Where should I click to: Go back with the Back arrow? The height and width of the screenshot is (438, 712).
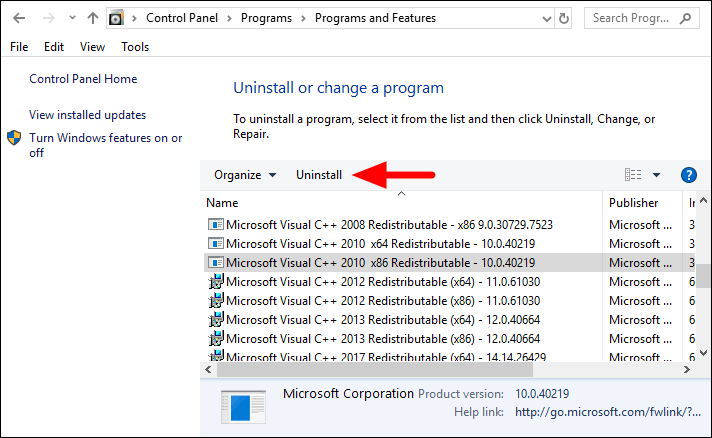click(x=19, y=18)
